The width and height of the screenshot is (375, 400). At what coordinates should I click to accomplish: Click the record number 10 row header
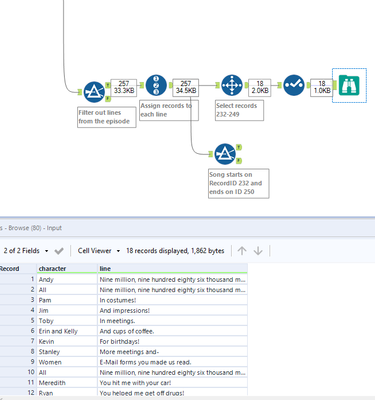pyautogui.click(x=18, y=372)
